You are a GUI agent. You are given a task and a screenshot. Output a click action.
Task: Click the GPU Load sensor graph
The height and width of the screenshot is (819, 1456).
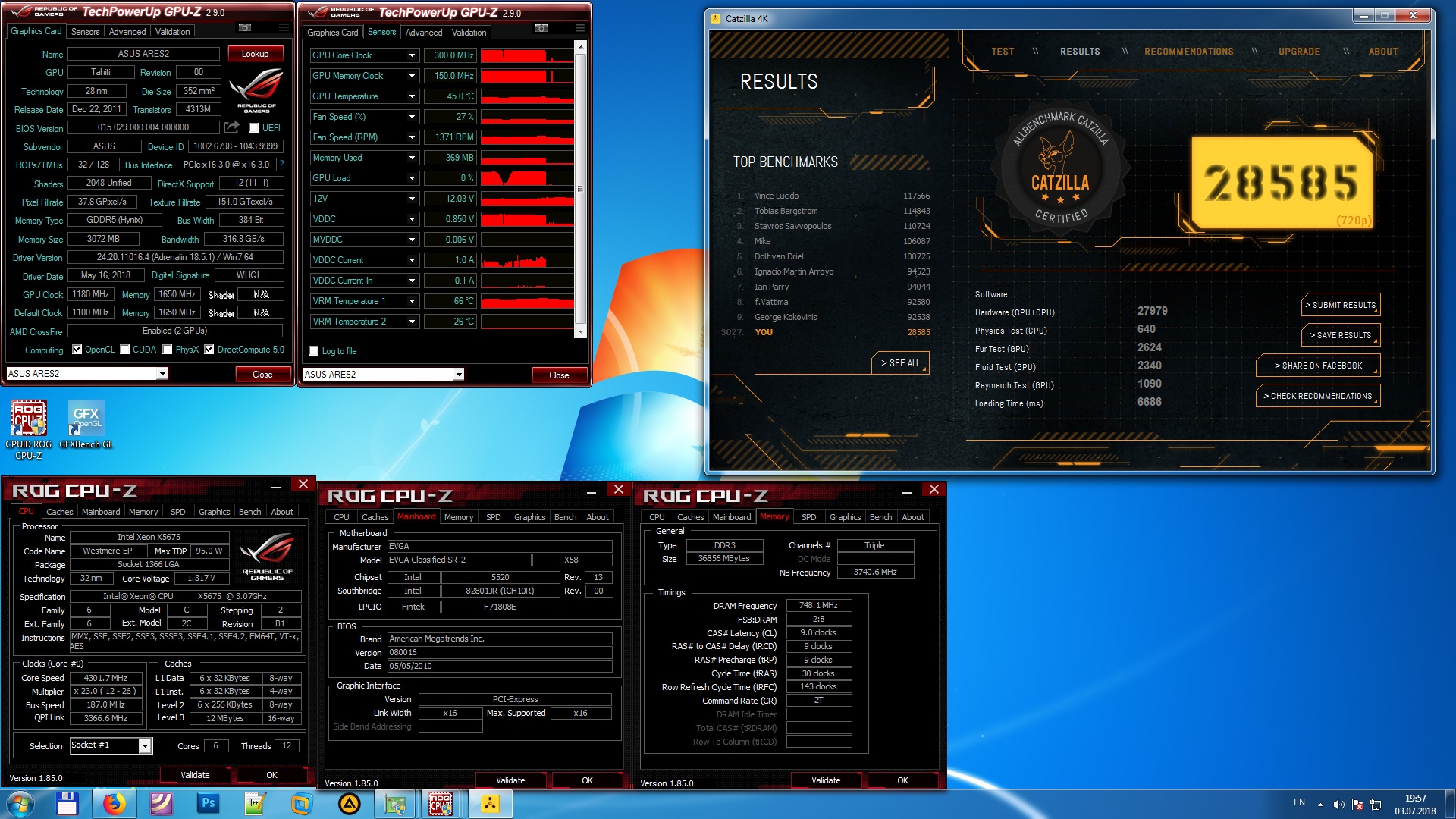tap(527, 178)
